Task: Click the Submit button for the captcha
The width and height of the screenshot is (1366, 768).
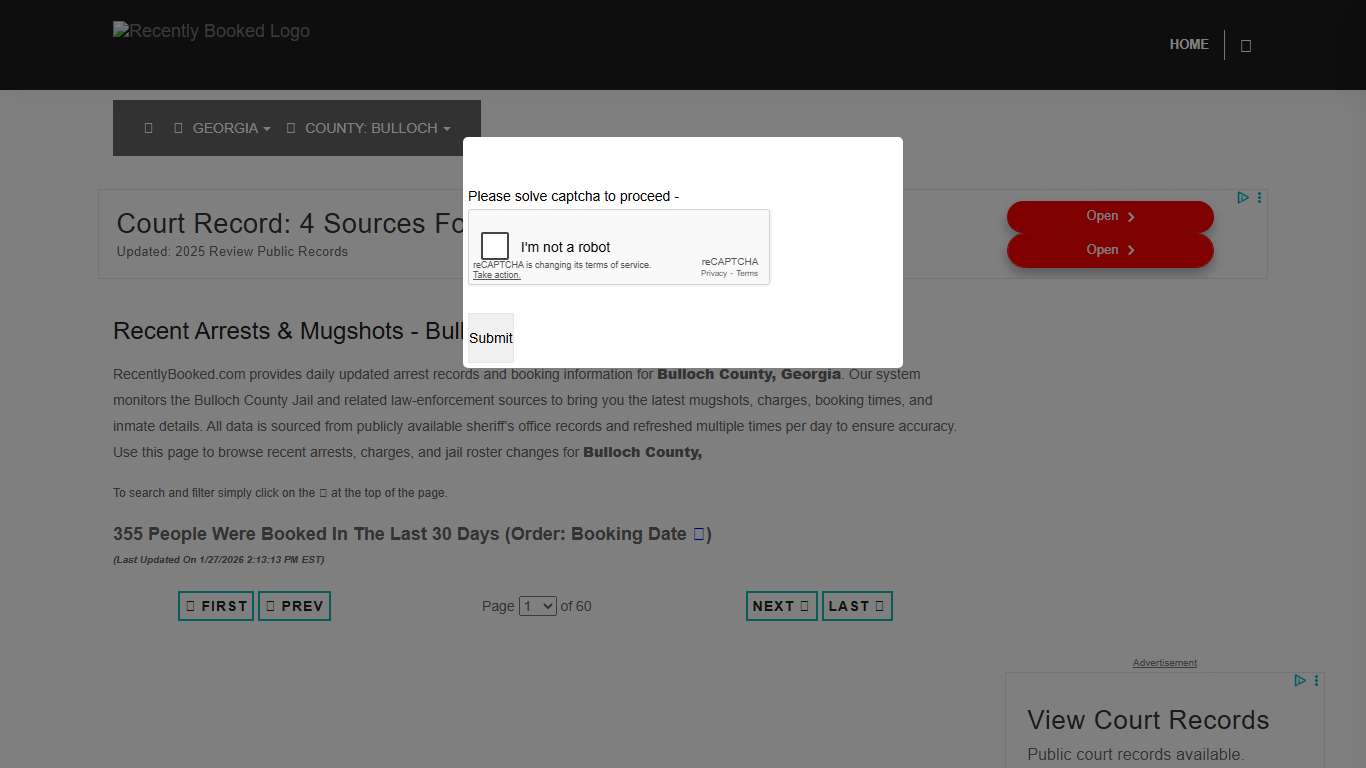Action: pos(490,338)
